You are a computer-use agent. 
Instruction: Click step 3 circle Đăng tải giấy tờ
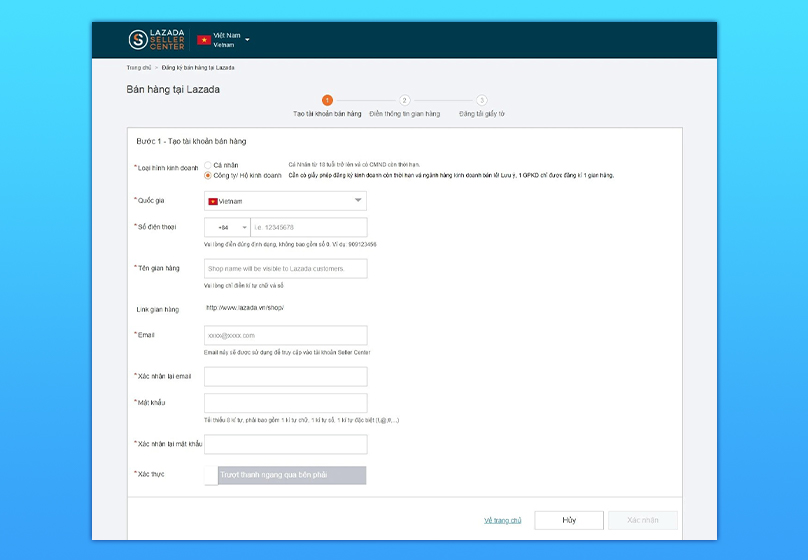pos(482,100)
